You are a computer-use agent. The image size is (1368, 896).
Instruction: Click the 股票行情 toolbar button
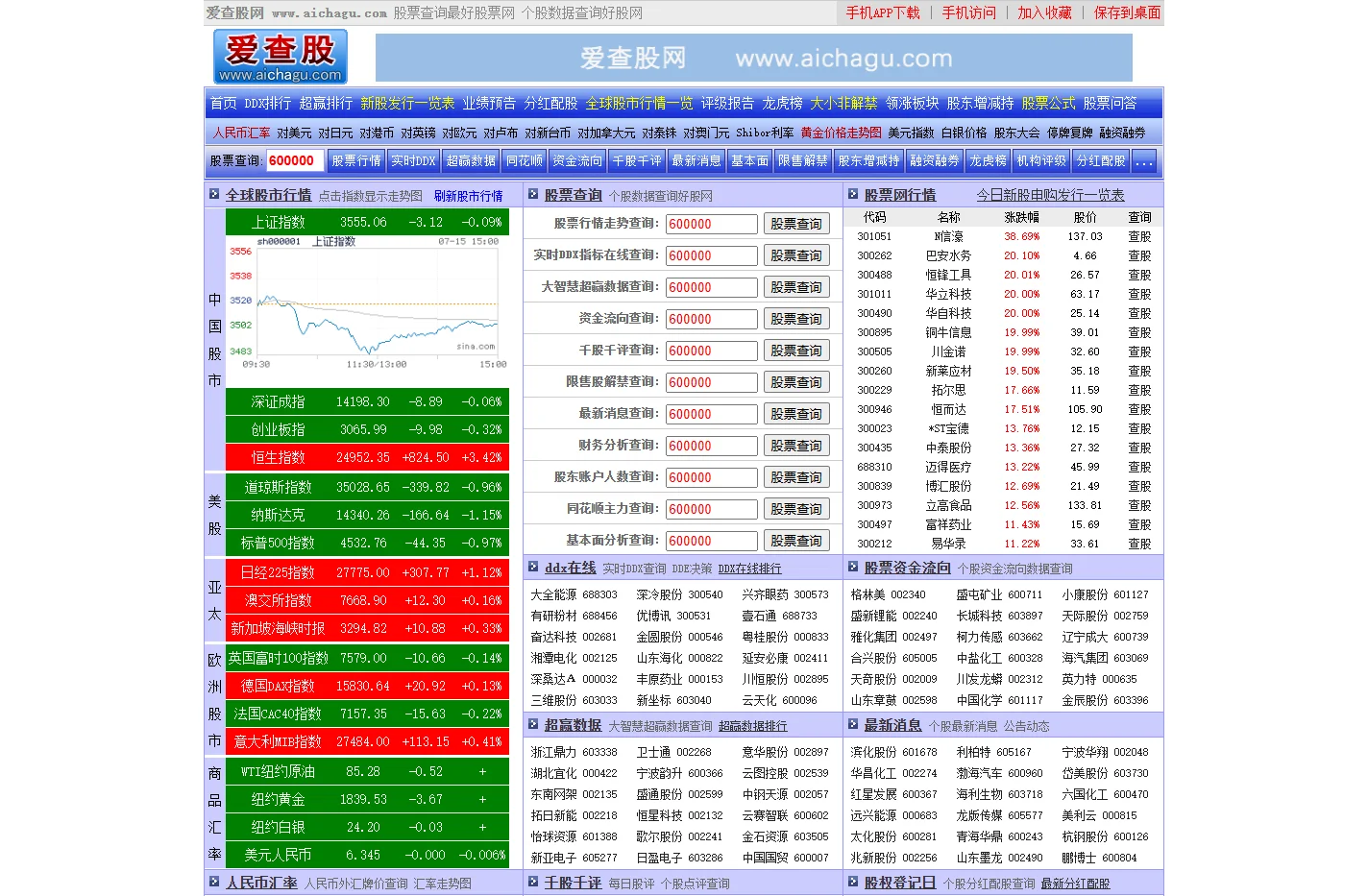tap(356, 161)
